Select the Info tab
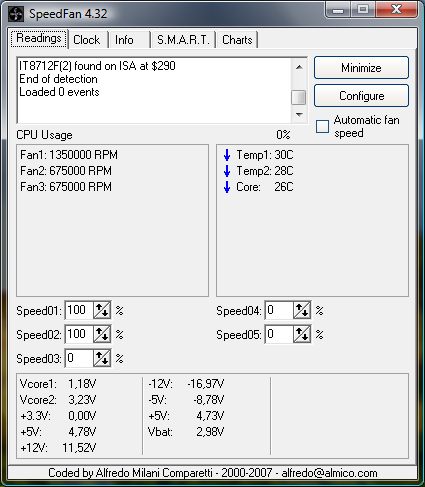Viewport: 425px width, 487px height. (x=124, y=40)
